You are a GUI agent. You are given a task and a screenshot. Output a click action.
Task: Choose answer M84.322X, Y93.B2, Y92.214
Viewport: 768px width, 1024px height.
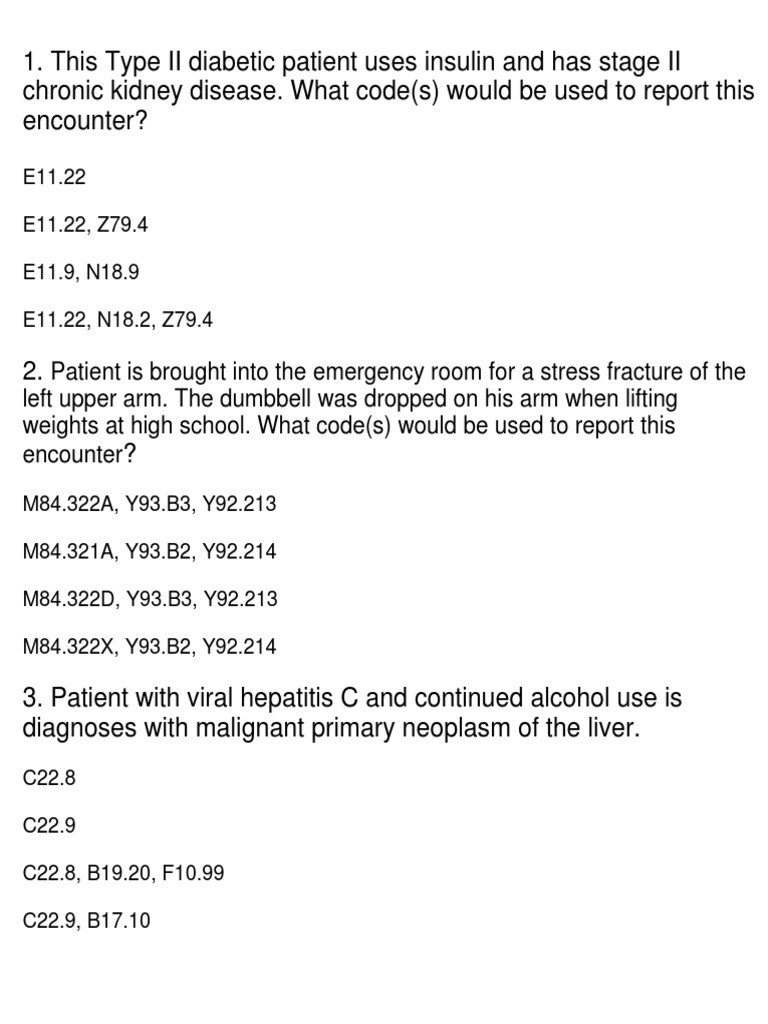point(150,647)
